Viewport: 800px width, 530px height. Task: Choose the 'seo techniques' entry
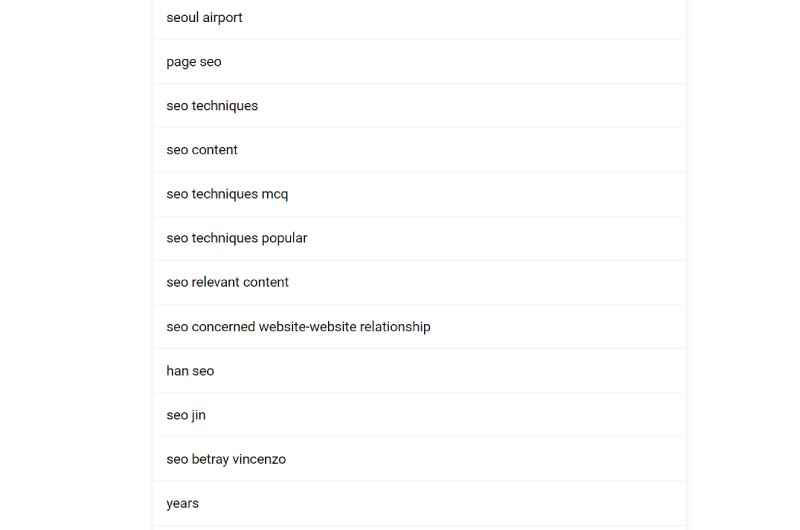coord(419,106)
